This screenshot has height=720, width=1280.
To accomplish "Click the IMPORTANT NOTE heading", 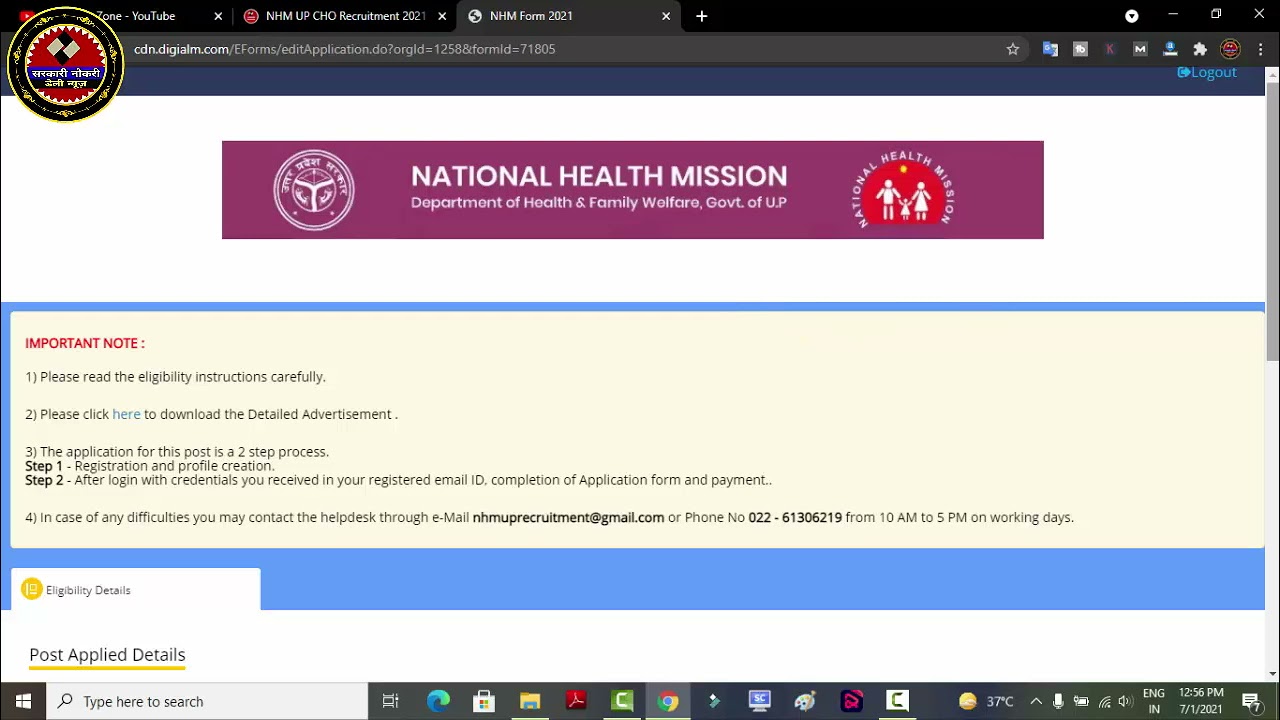I will click(85, 343).
